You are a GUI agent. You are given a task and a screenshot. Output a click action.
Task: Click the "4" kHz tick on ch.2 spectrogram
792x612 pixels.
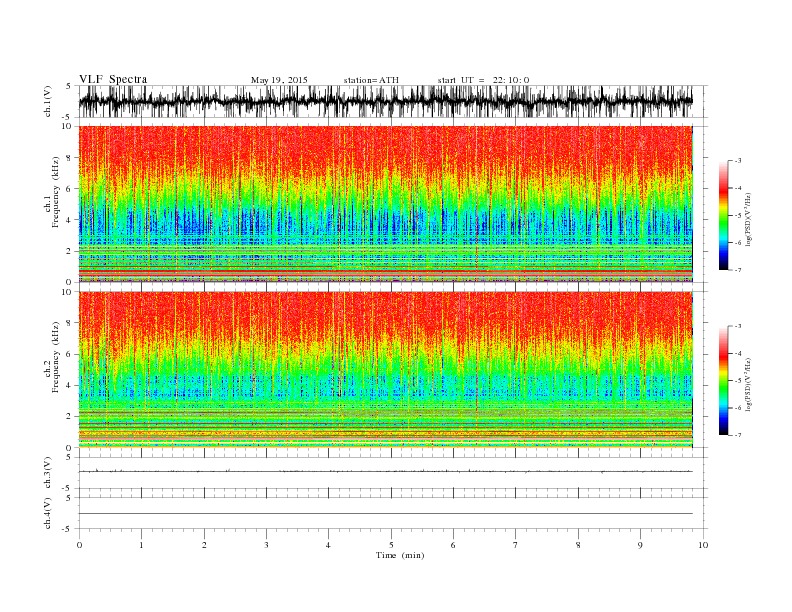(69, 386)
